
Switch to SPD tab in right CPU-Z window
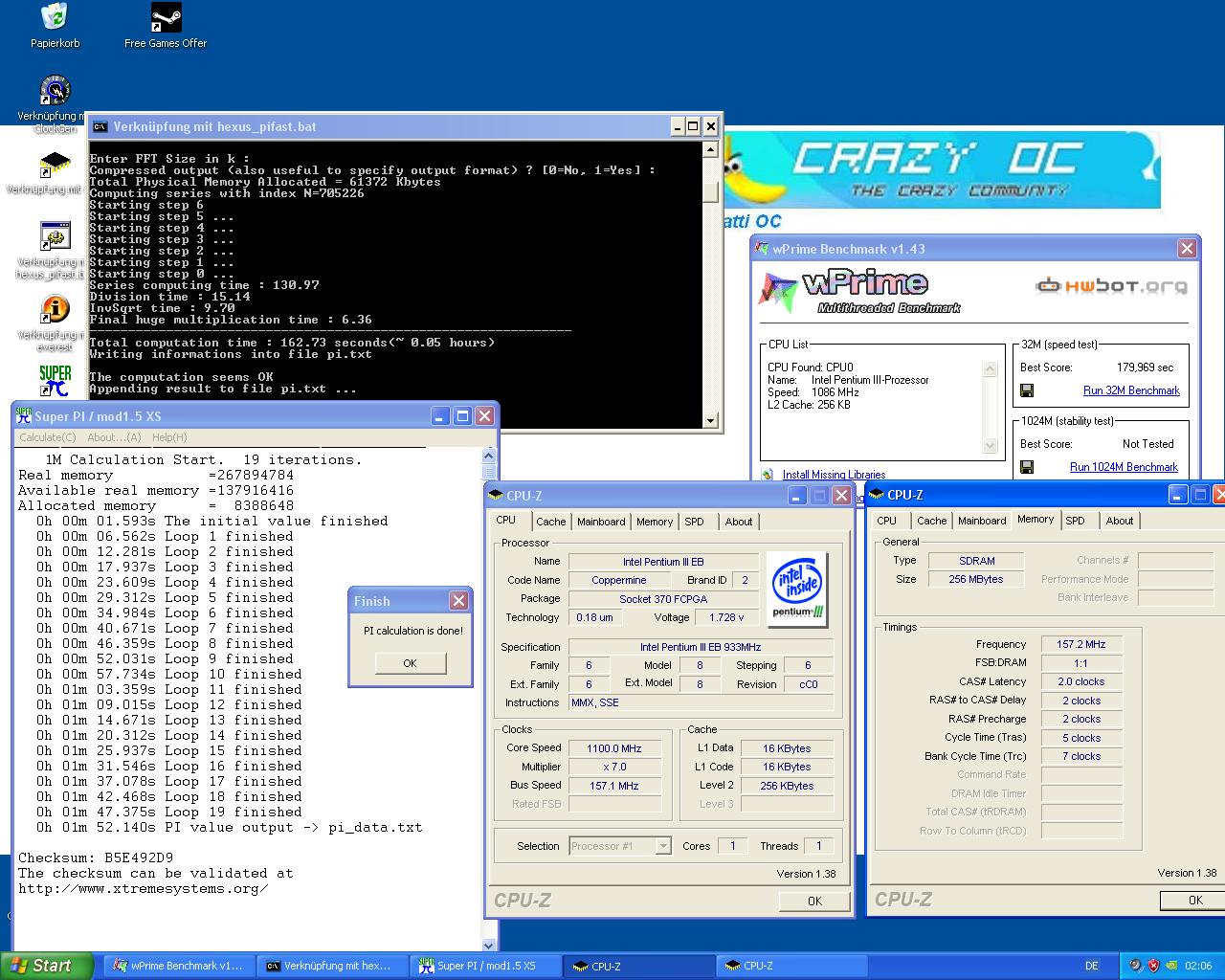coord(1076,521)
